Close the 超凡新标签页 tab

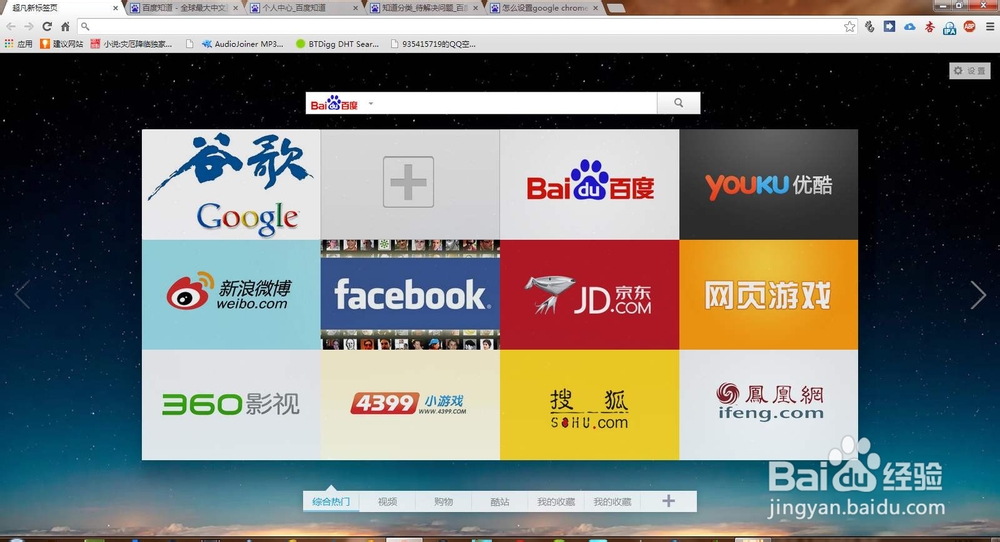(115, 8)
